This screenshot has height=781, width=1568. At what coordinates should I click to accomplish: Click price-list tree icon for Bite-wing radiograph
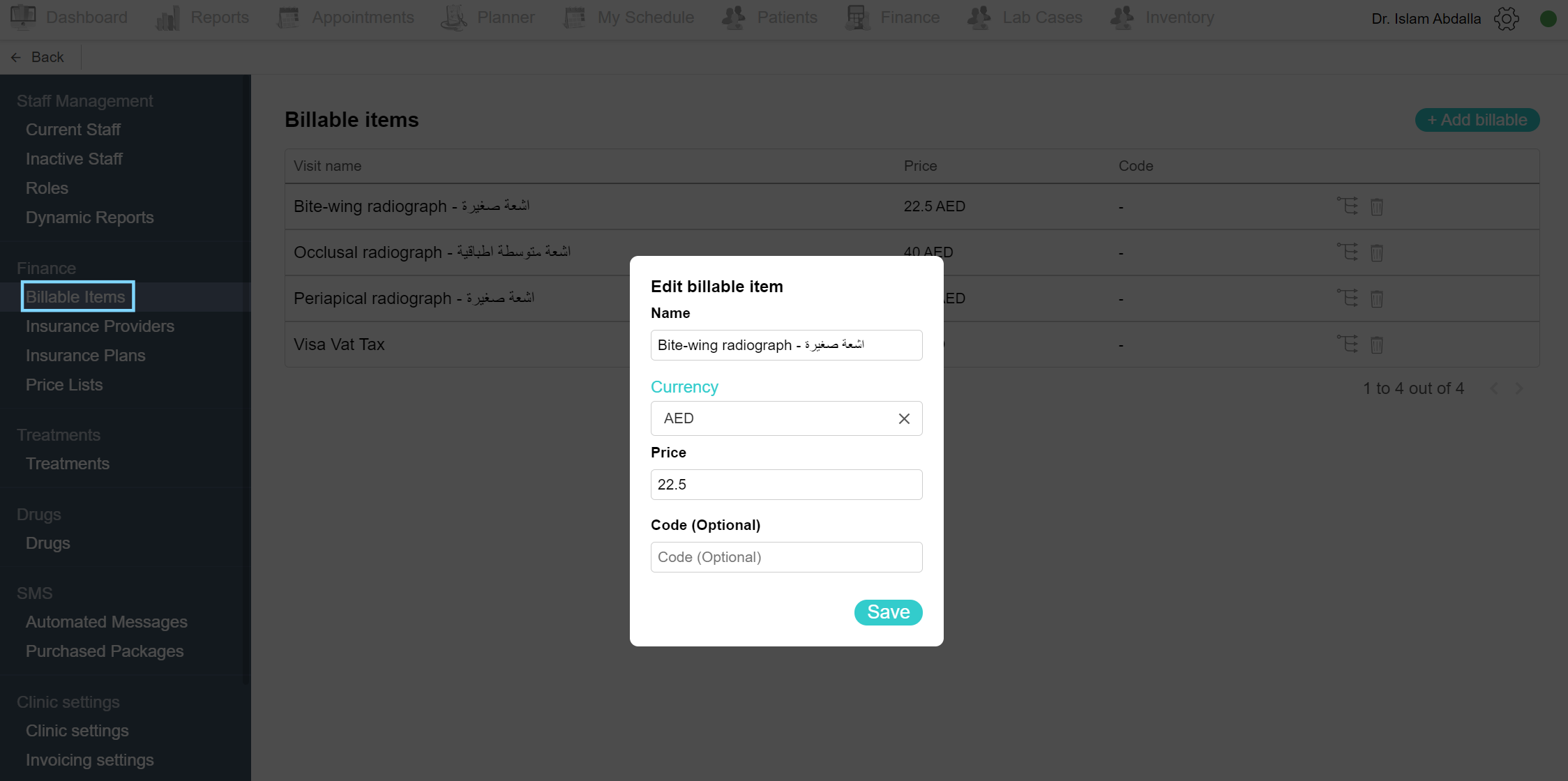(x=1348, y=206)
